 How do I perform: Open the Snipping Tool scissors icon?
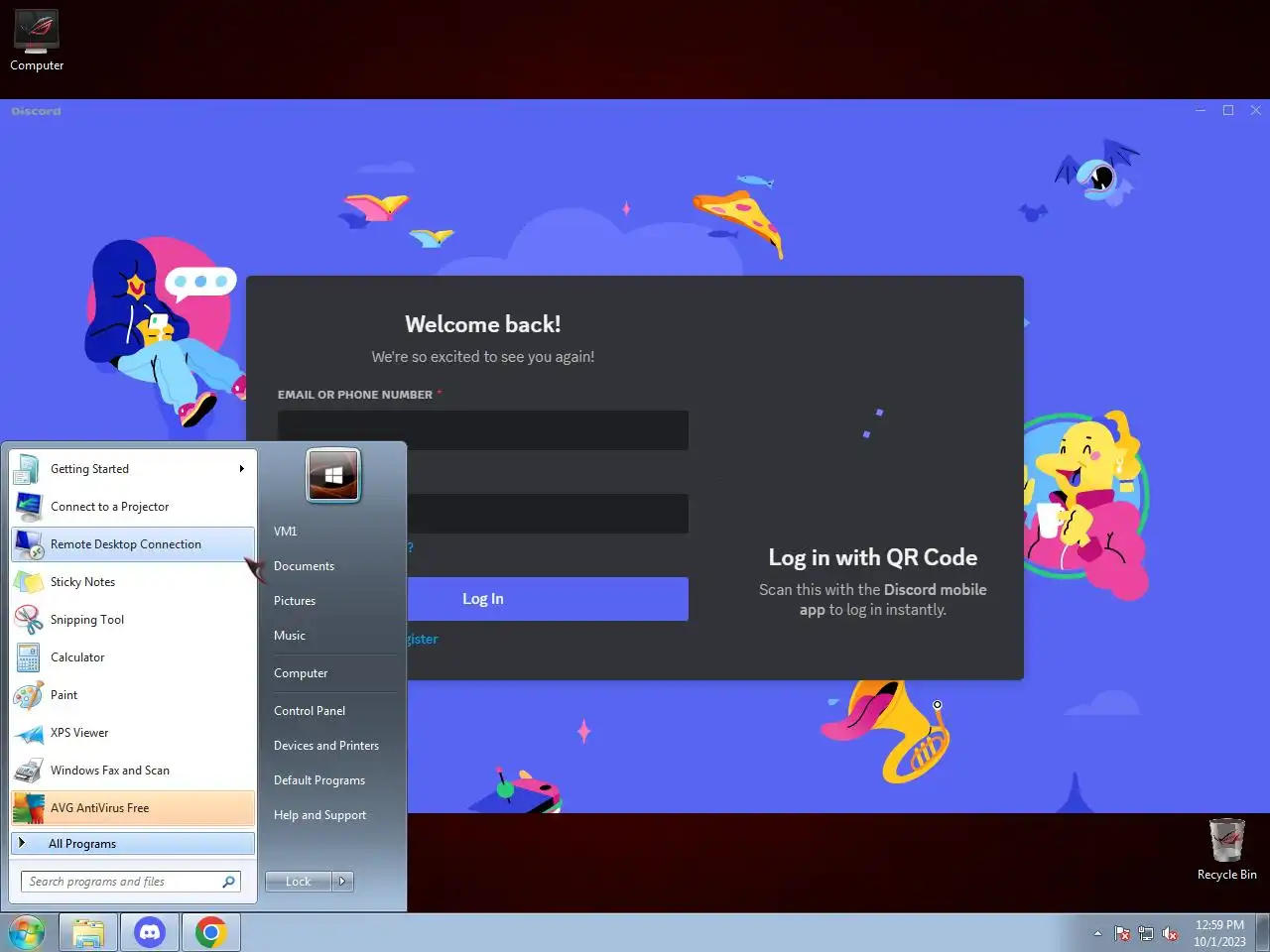(x=28, y=620)
